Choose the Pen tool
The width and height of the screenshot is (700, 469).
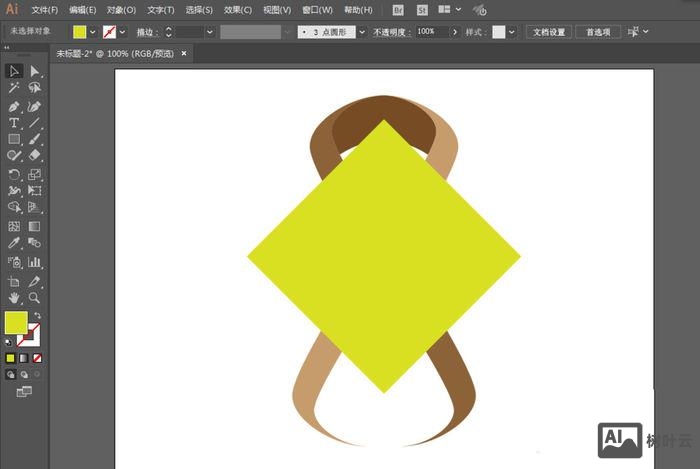pos(14,106)
